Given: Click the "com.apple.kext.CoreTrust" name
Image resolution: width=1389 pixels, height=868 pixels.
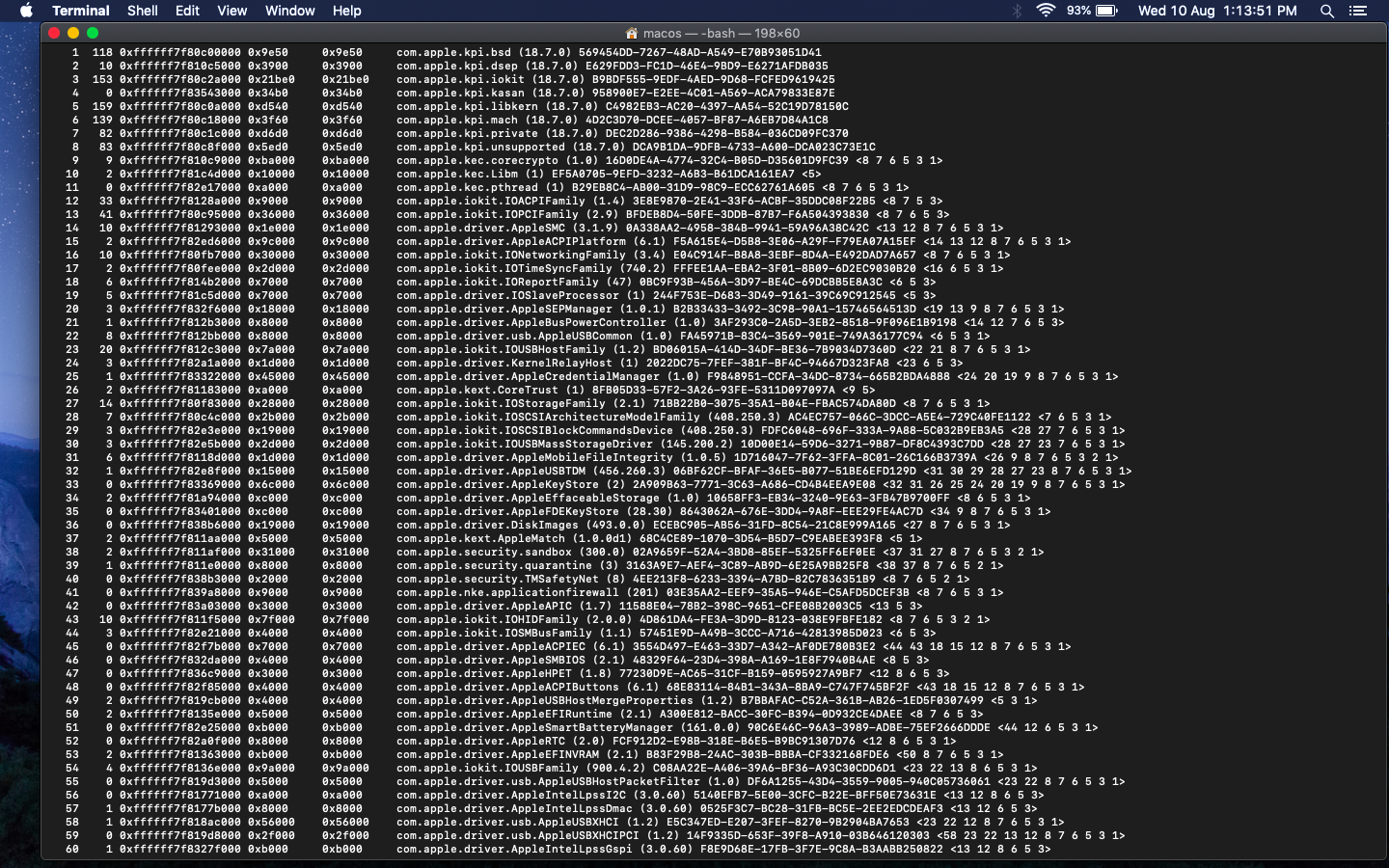Looking at the screenshot, I should pyautogui.click(x=477, y=391).
